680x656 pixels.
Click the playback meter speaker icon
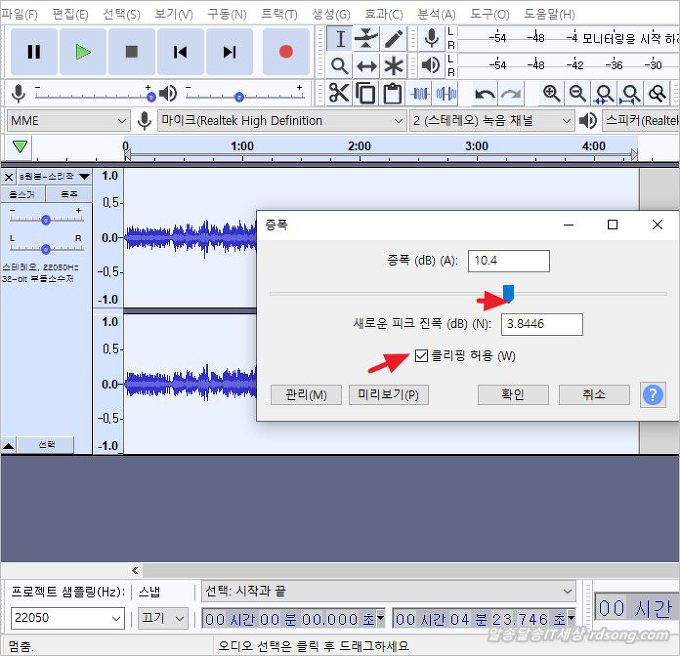(x=431, y=65)
